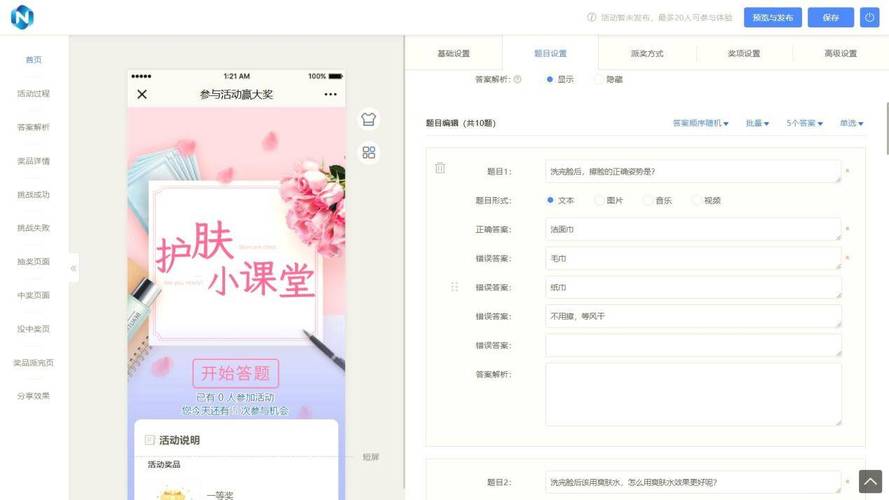Select 首页 in left sidebar
Viewport: 889px width, 500px height.
pyautogui.click(x=33, y=60)
